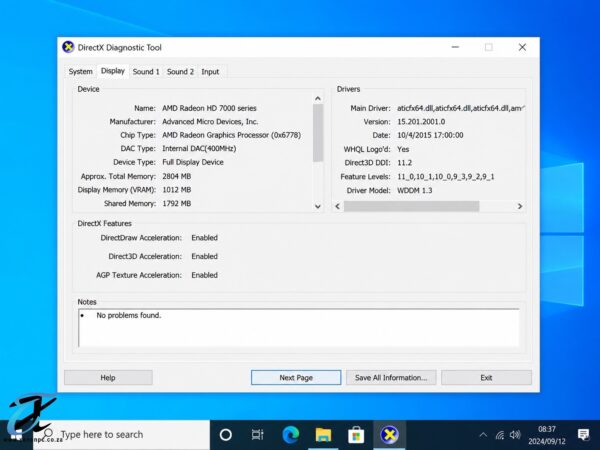
Task: Click the text AMD Radeon HD 7000 series
Action: (209, 108)
